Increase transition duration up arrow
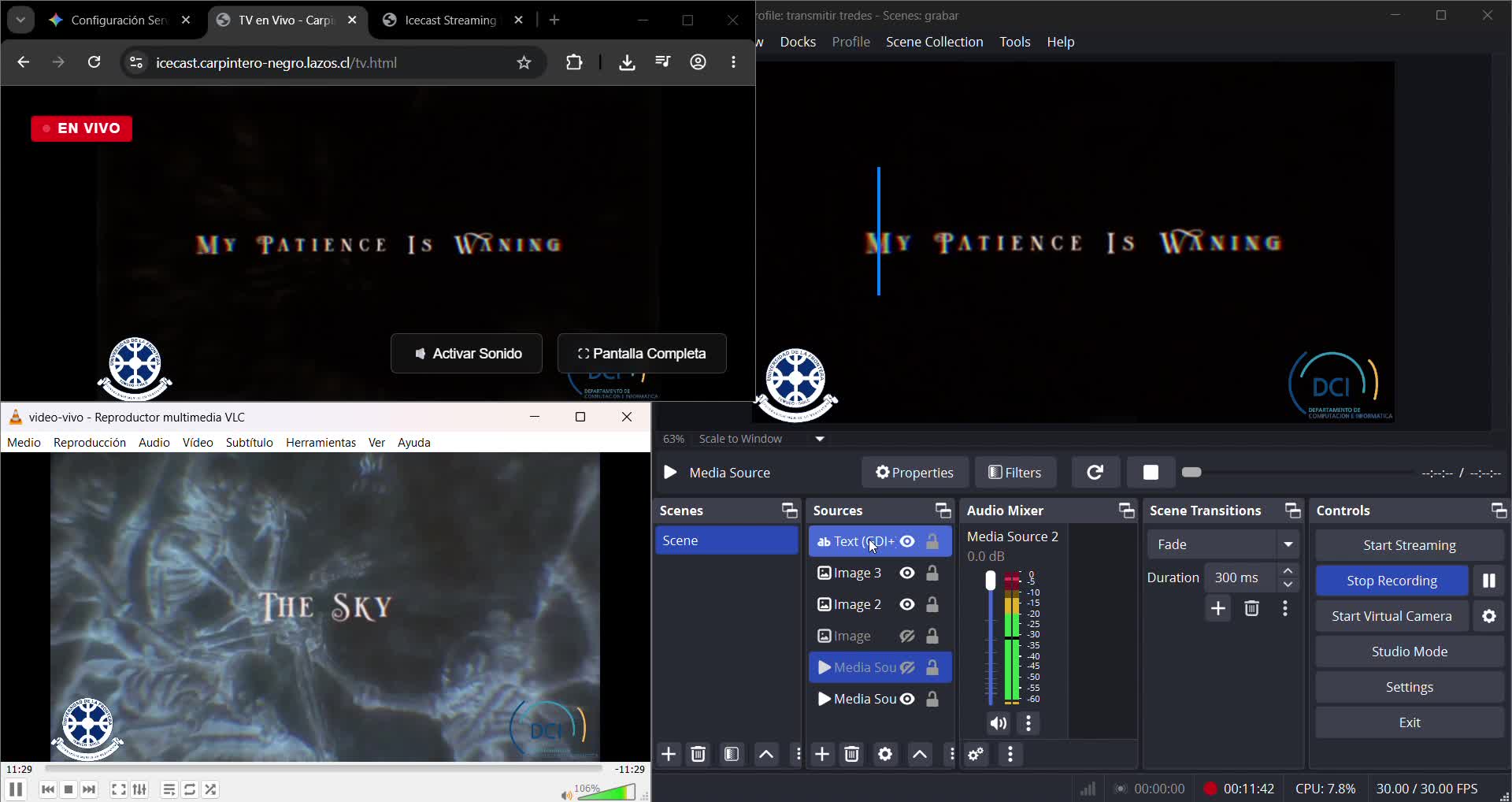 tap(1288, 570)
